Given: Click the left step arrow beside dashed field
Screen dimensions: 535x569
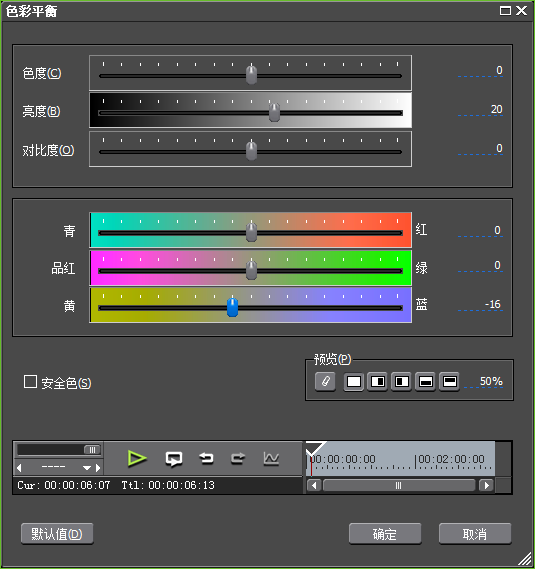Looking at the screenshot, I should (19, 468).
